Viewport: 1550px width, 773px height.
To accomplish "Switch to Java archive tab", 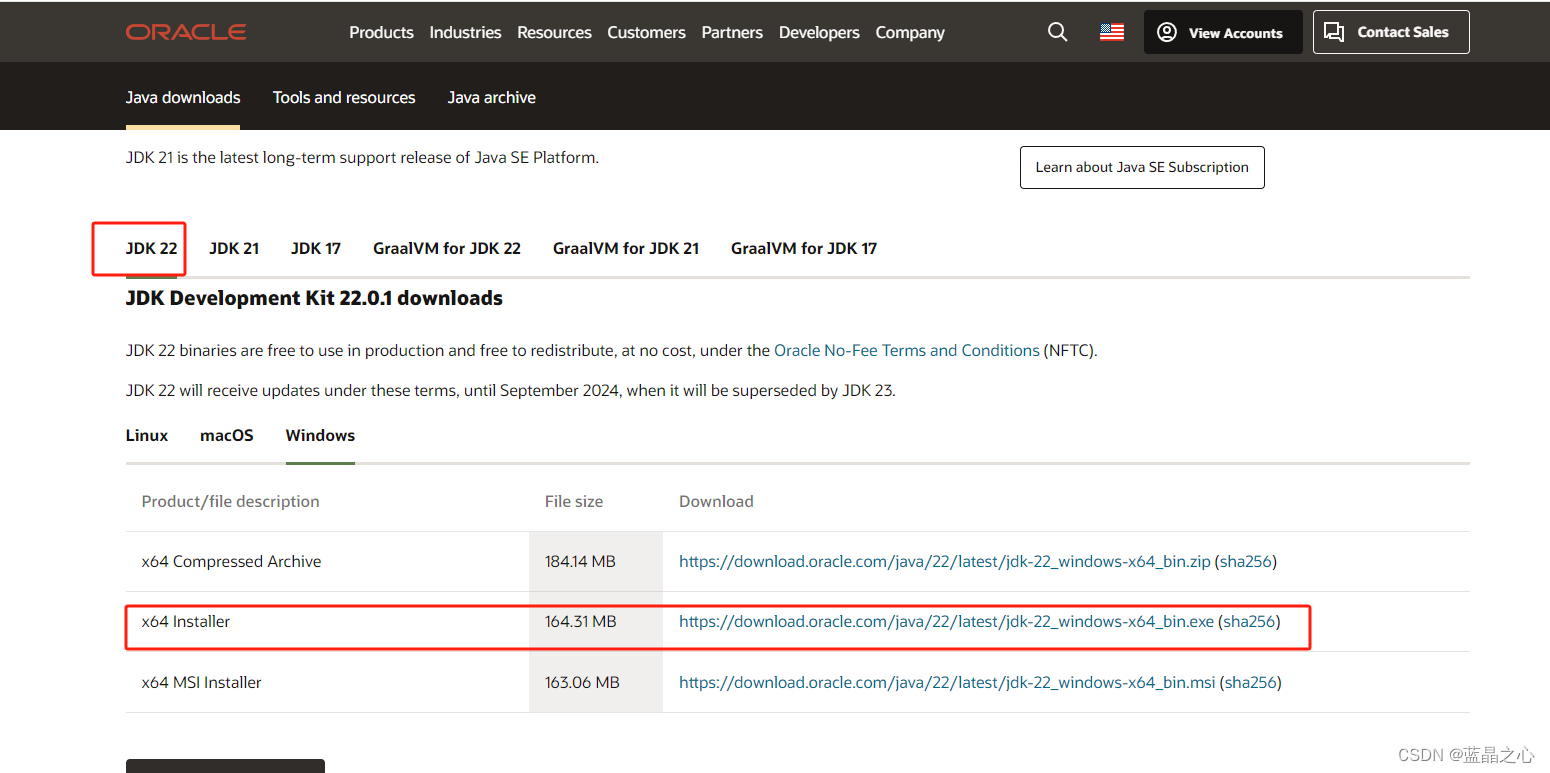I will point(492,97).
